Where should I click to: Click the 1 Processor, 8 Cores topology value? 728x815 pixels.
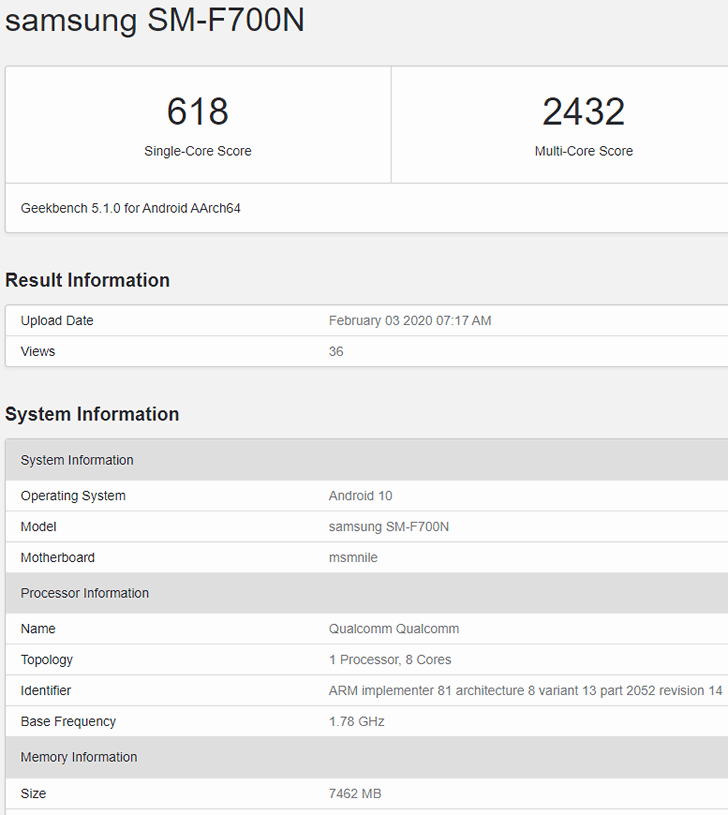tap(390, 660)
